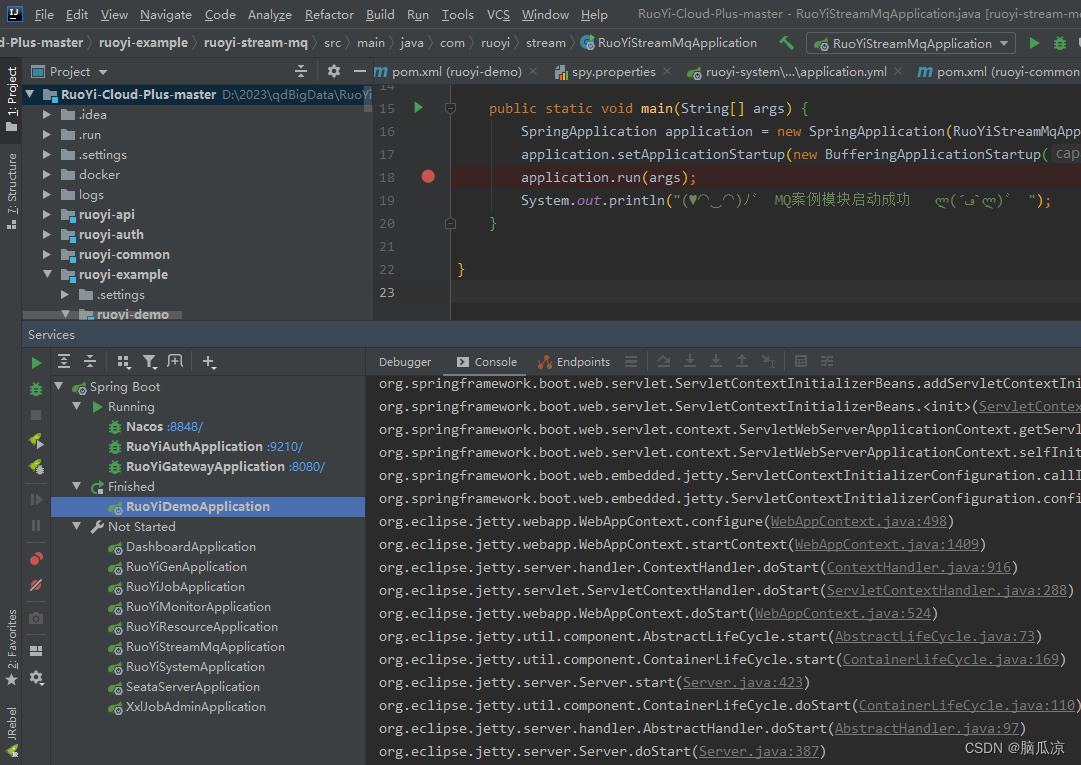Hide the Project tool window
Viewport: 1081px width, 765px height.
[x=359, y=71]
